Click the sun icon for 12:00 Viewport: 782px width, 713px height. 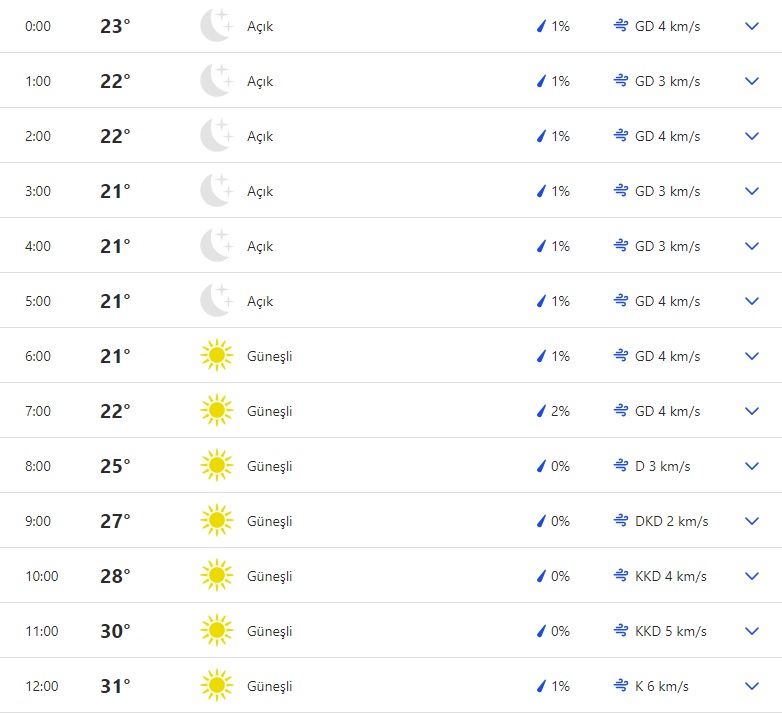click(x=216, y=686)
